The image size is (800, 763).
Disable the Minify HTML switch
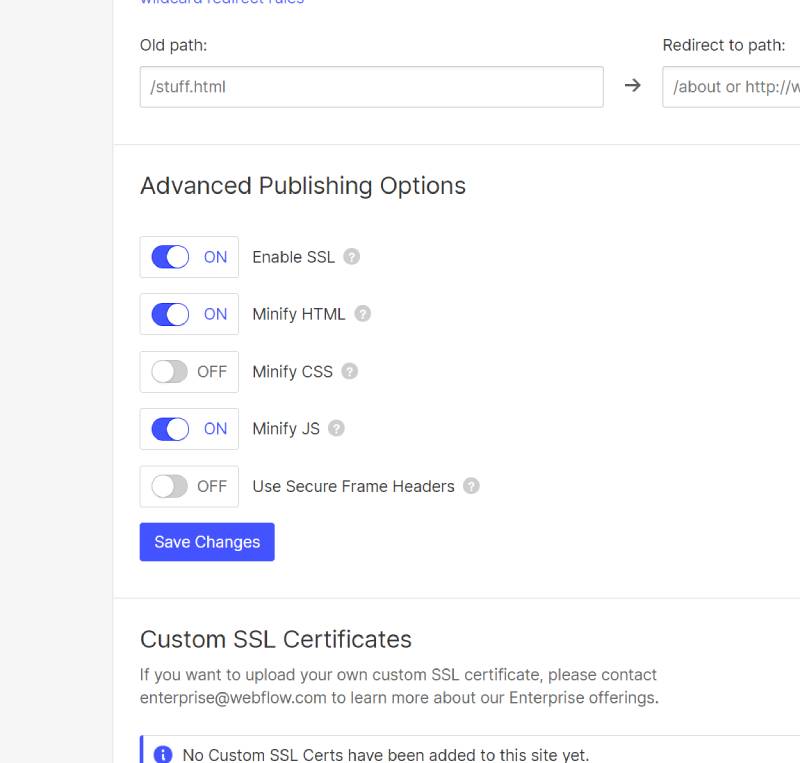[170, 314]
